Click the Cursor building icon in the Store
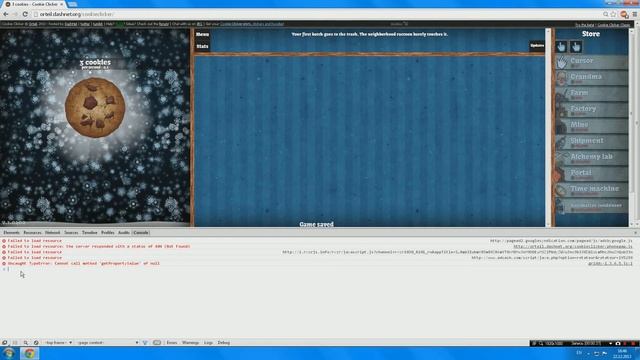 [562, 62]
